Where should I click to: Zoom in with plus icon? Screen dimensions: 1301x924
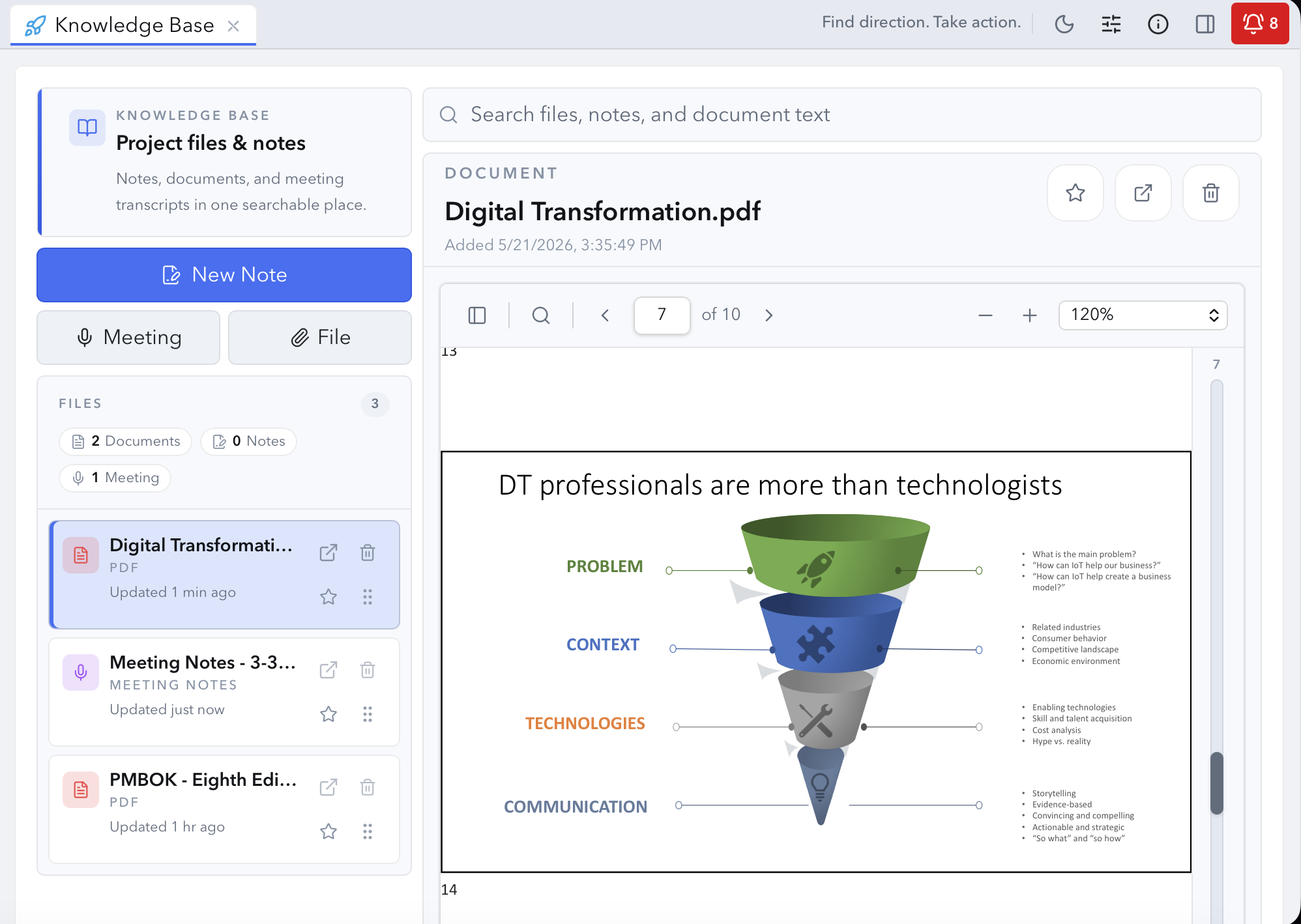pos(1030,315)
